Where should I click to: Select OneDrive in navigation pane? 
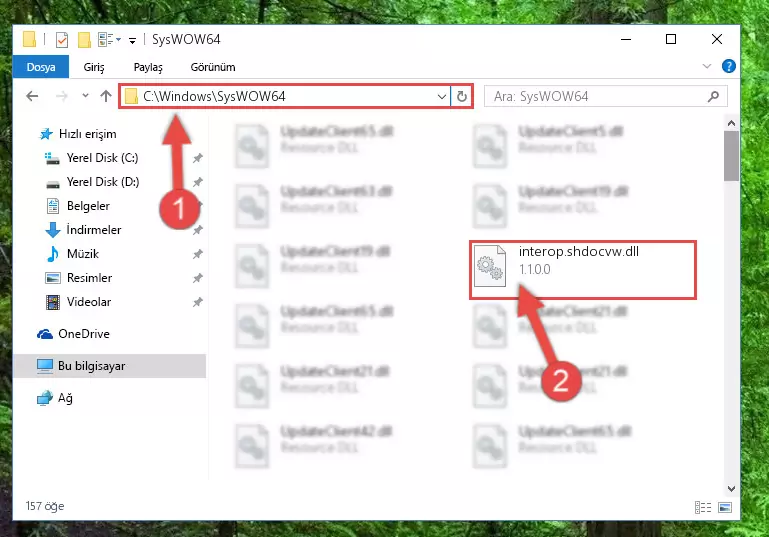[x=83, y=334]
